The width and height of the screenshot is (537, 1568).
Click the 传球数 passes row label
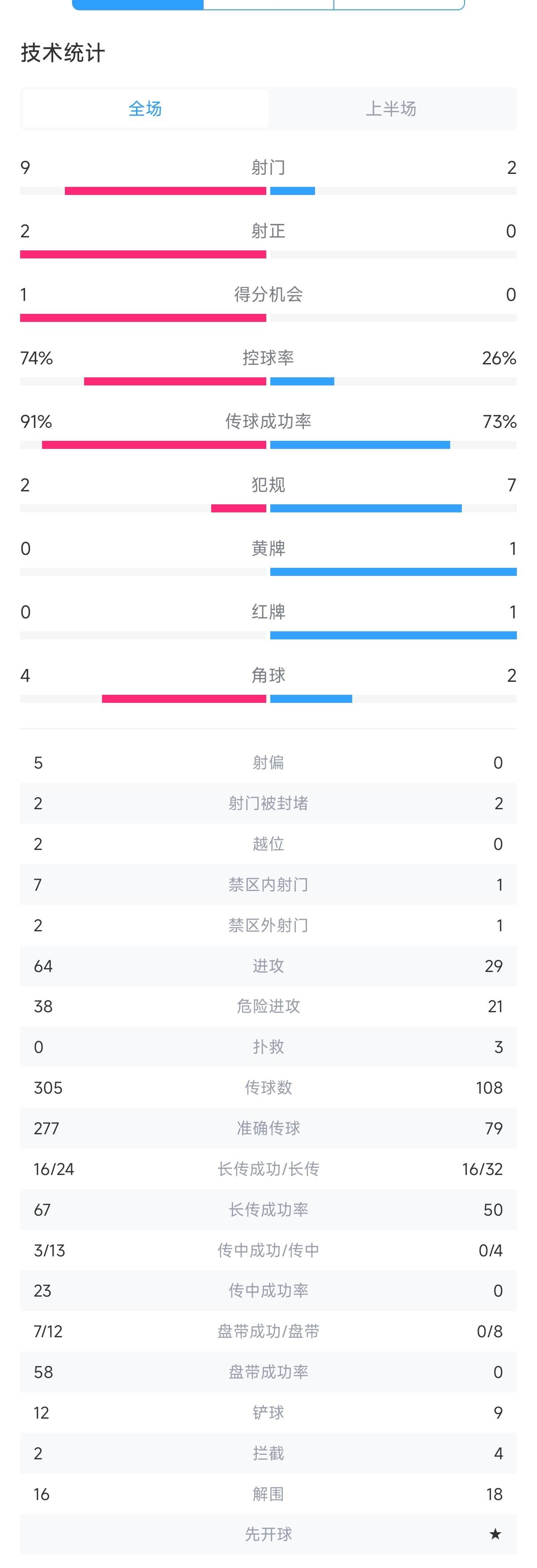pos(268,1088)
